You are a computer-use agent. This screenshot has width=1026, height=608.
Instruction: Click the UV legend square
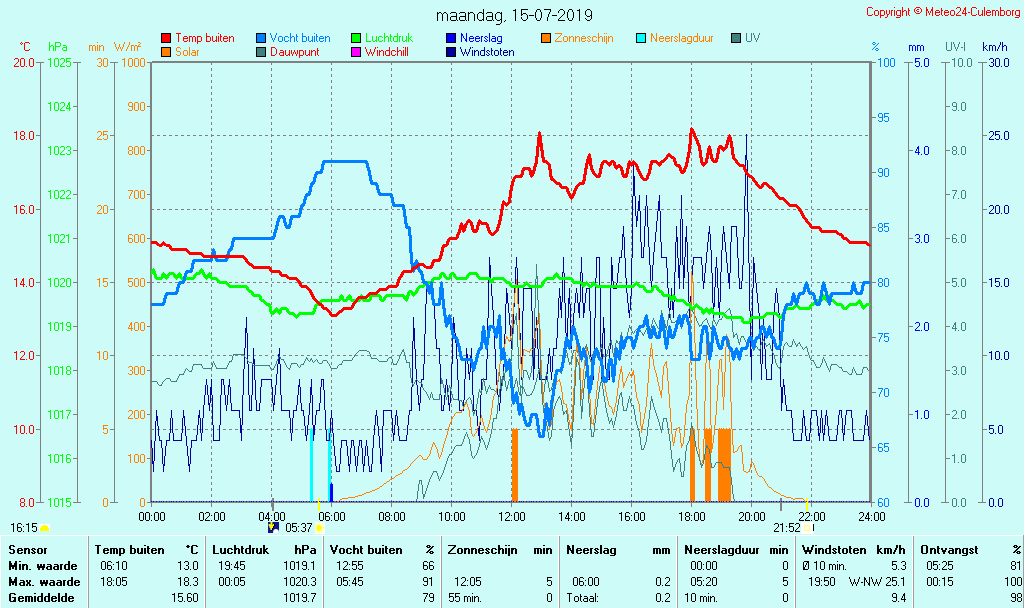pyautogui.click(x=736, y=38)
